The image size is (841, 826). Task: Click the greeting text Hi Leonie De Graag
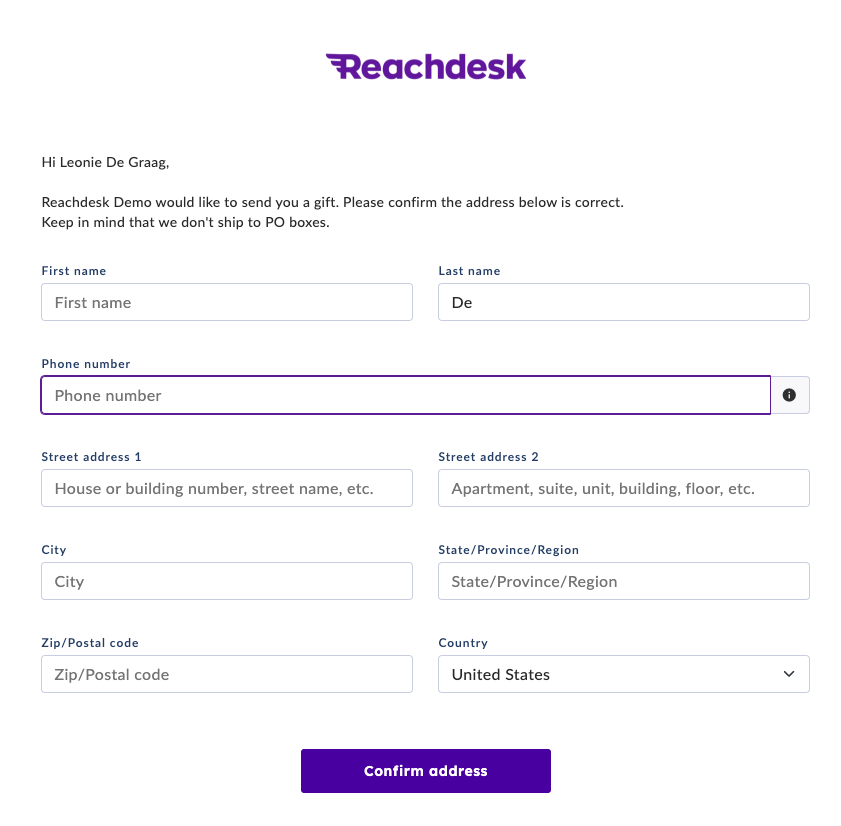click(105, 163)
